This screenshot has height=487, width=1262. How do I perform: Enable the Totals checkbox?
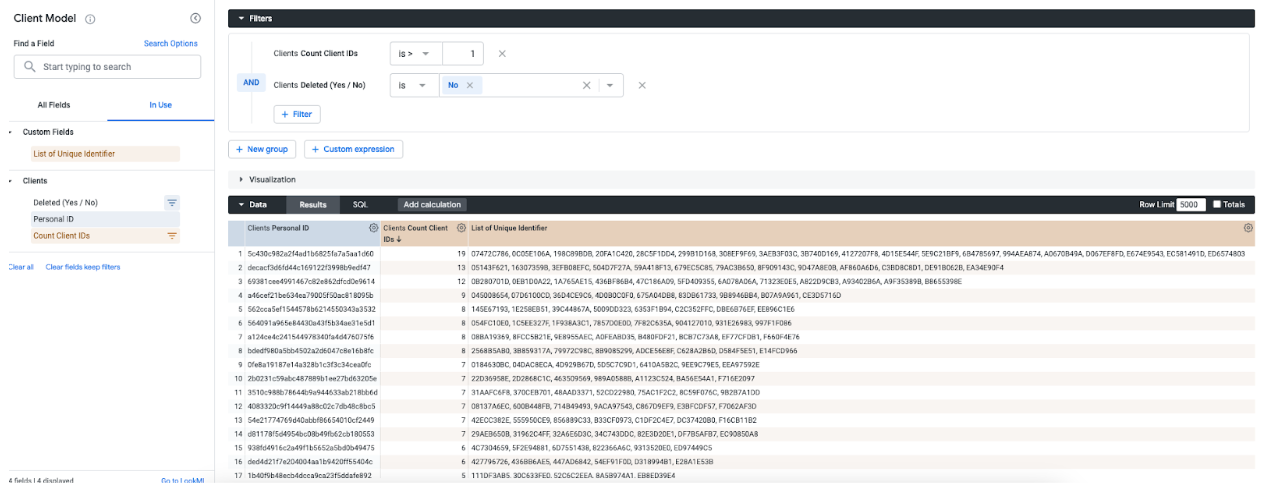1217,204
